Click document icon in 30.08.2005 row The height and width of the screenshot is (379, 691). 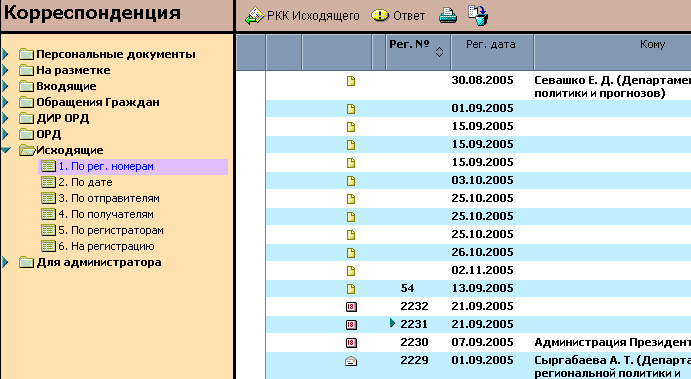[351, 81]
